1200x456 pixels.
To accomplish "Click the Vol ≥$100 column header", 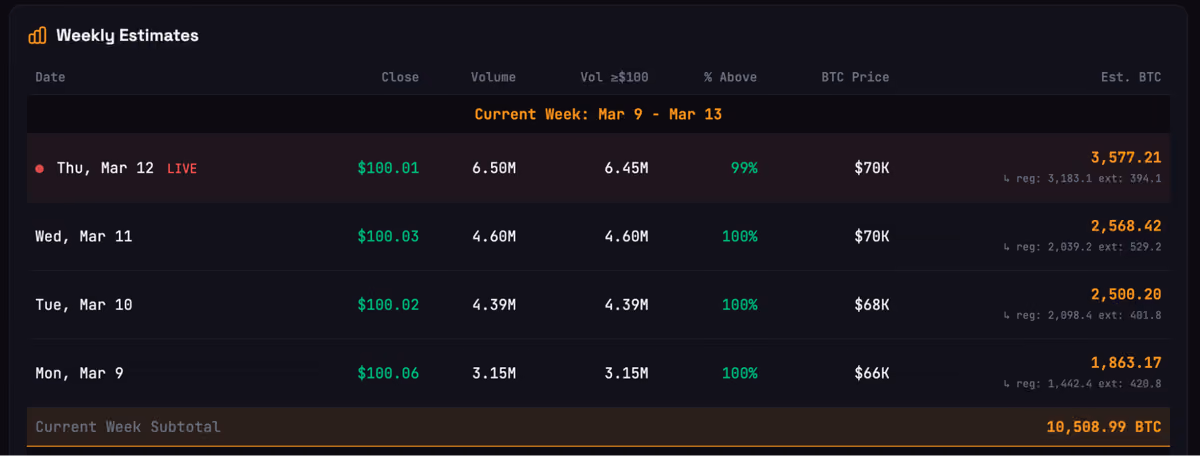I will pos(614,77).
